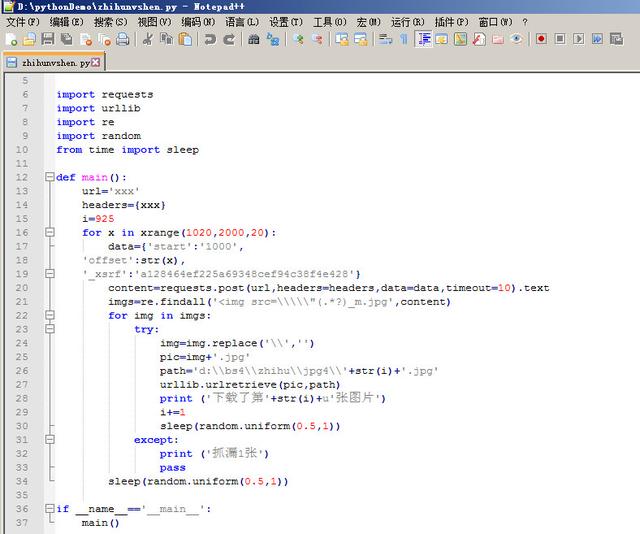
Task: Open the 语言(L) menu
Action: click(241, 21)
